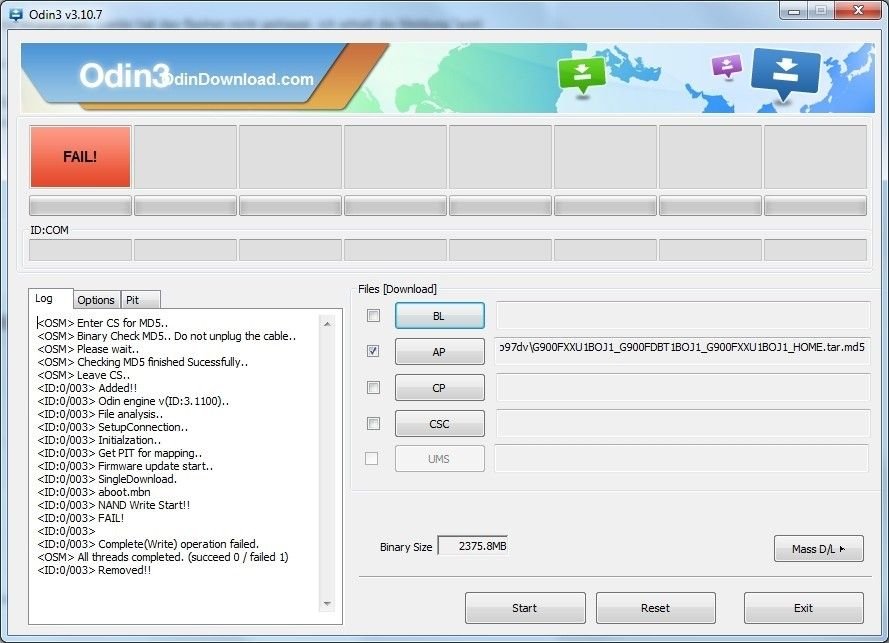Click the red FAIL! status box
The height and width of the screenshot is (643, 889).
click(80, 156)
